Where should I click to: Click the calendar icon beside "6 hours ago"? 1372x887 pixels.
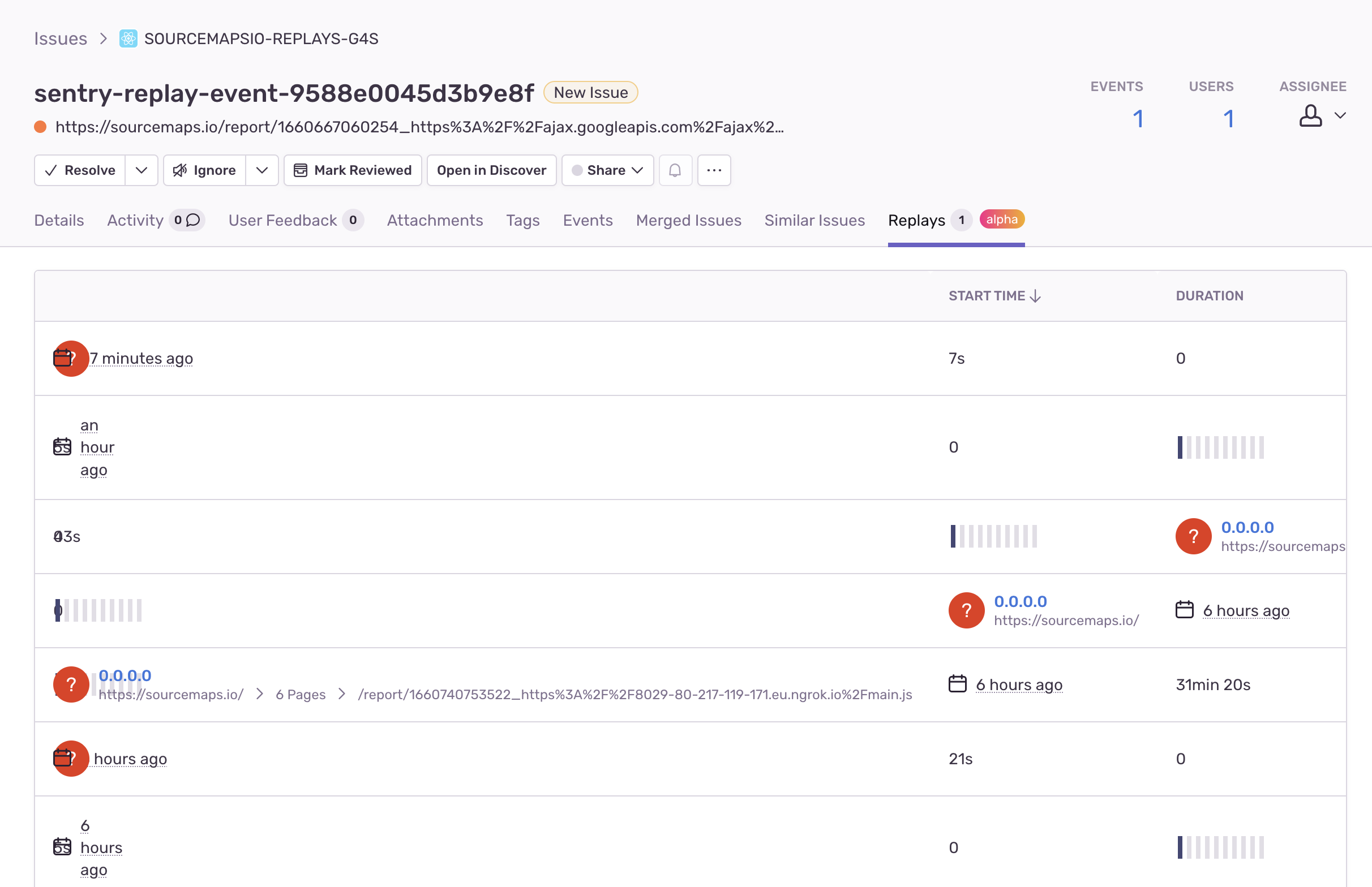point(1185,610)
